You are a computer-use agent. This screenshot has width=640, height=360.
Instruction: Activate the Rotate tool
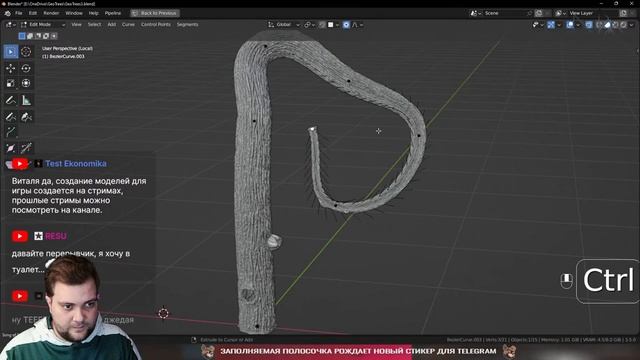point(26,68)
